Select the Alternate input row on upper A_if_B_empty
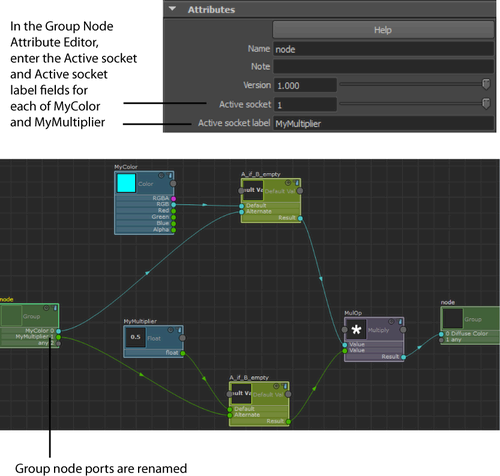This screenshot has width=500, height=476. point(271,212)
